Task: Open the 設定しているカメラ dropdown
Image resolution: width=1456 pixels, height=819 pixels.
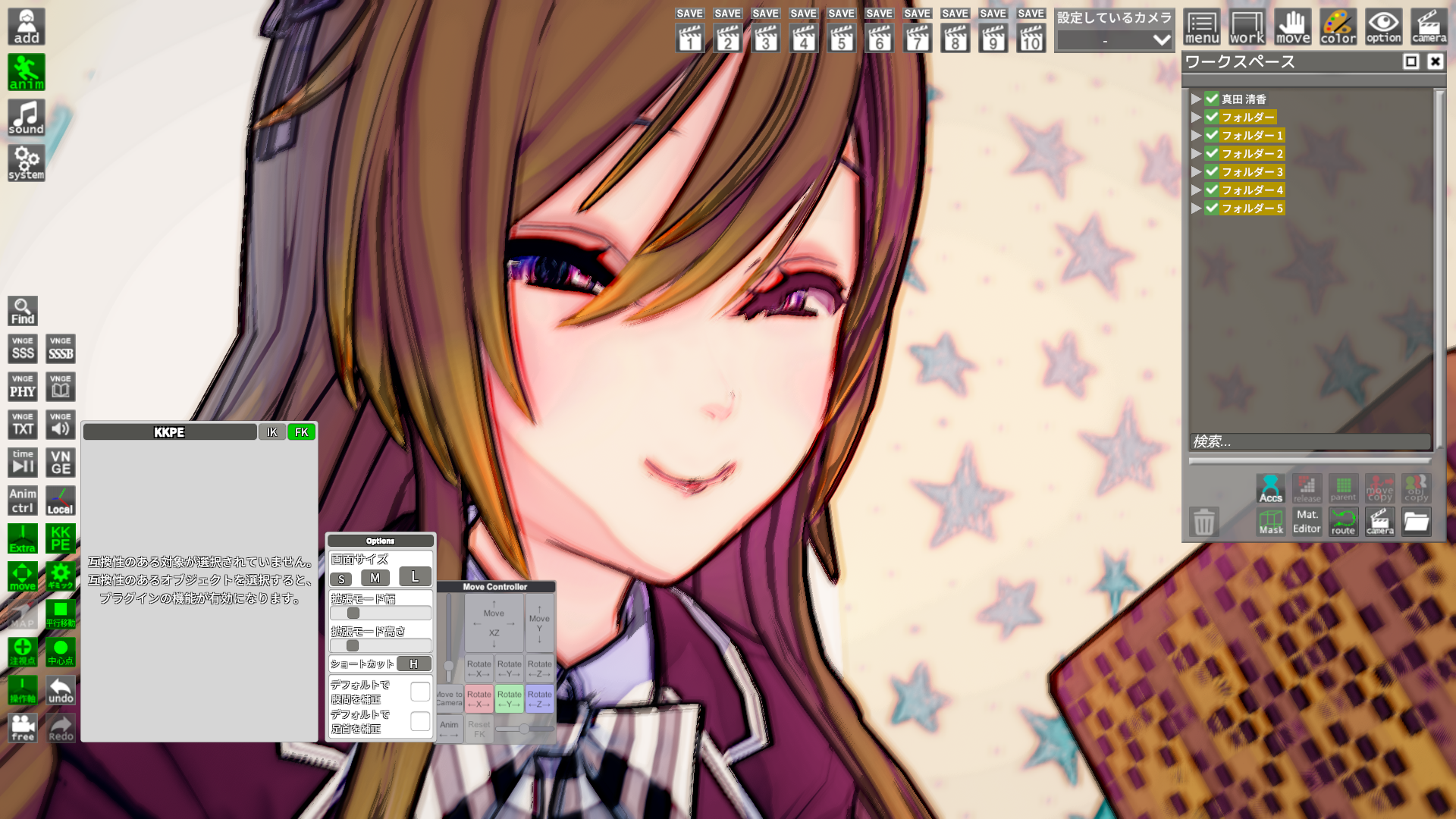Action: (x=1114, y=40)
